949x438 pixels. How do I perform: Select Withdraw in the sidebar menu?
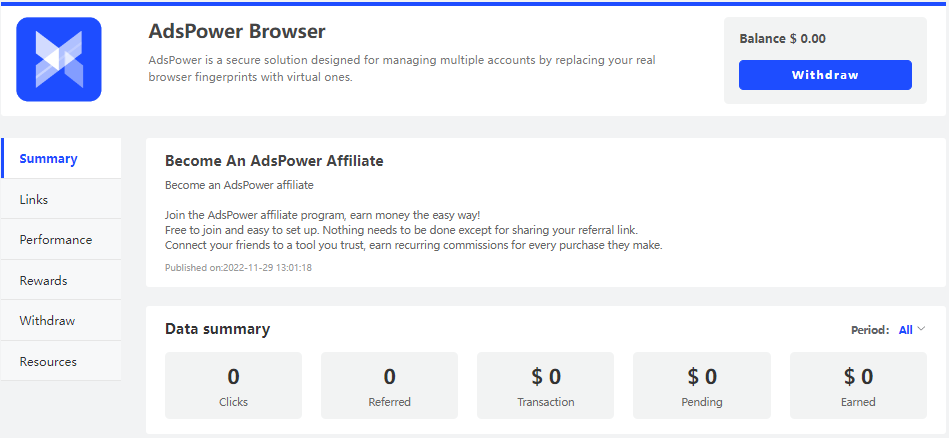pos(61,321)
